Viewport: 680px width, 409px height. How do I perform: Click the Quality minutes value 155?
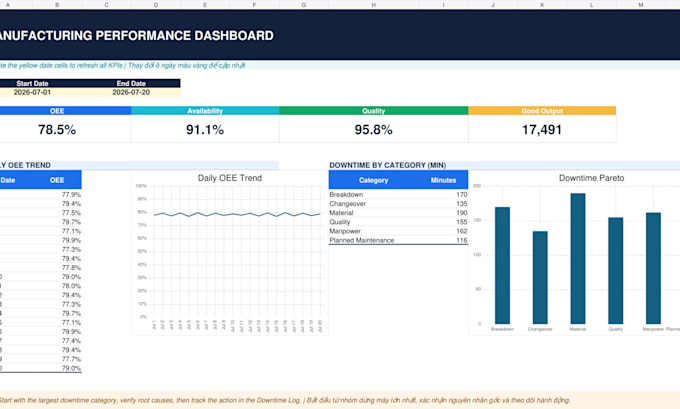461,222
